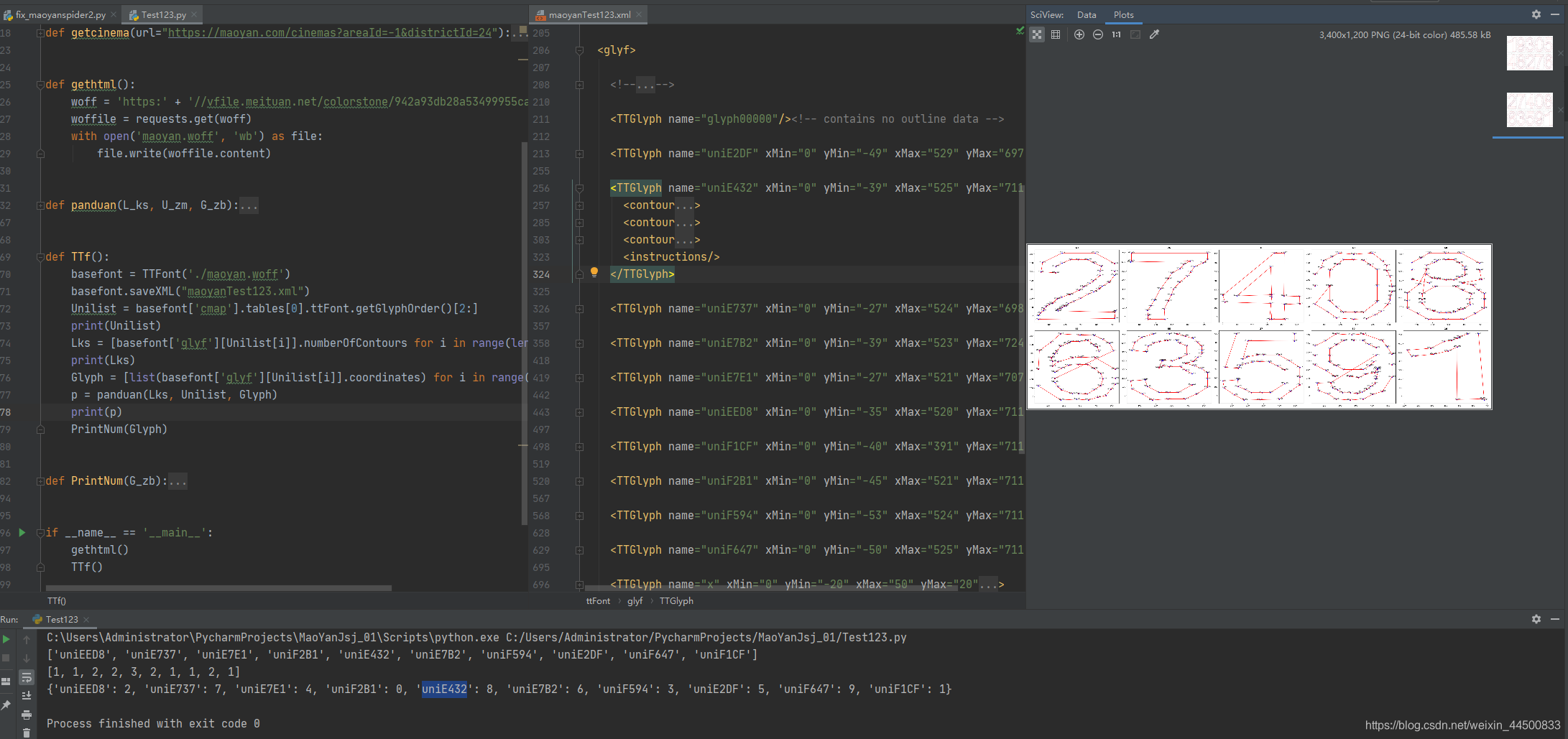Open the fix_maoyanspider2.py editor tab

point(60,14)
